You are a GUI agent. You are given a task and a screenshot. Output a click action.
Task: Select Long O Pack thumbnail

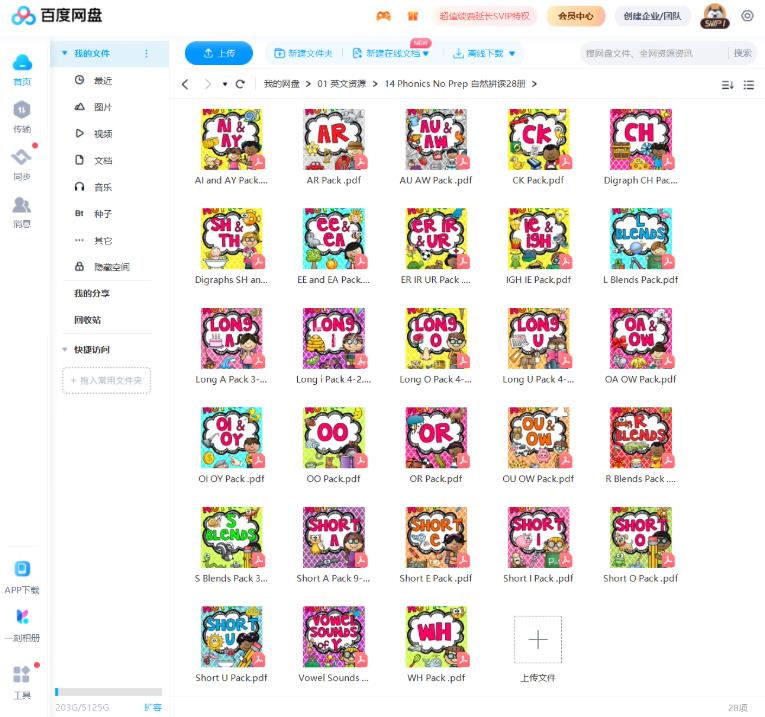coord(436,339)
